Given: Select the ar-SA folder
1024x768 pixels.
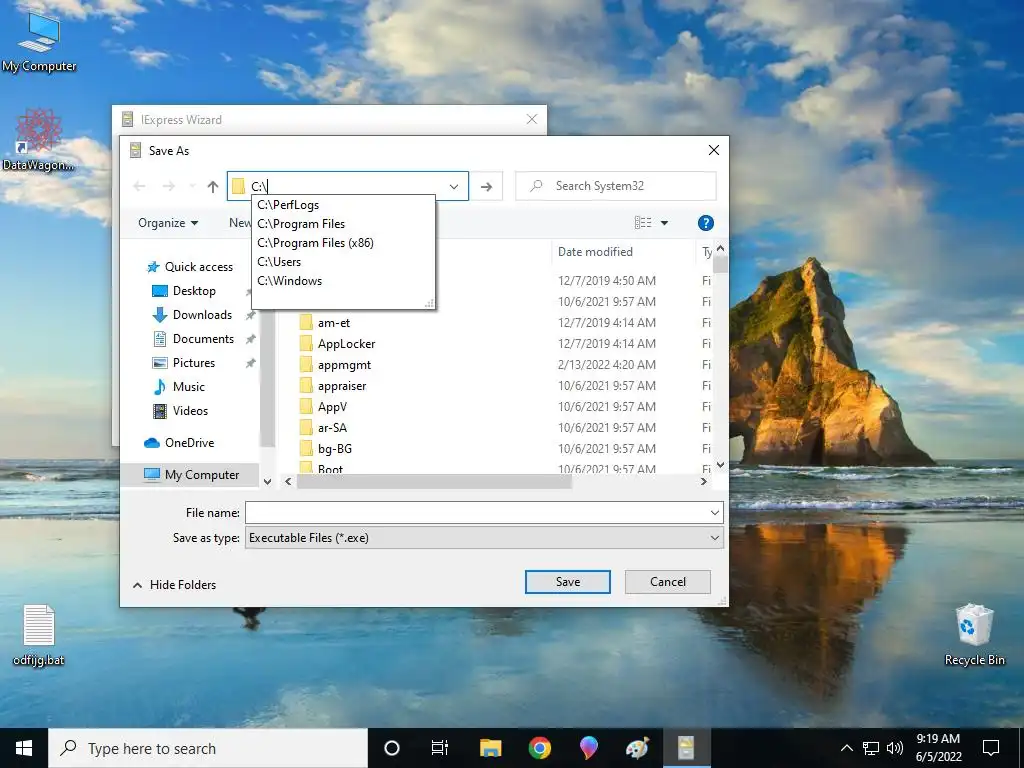Looking at the screenshot, I should (323, 428).
